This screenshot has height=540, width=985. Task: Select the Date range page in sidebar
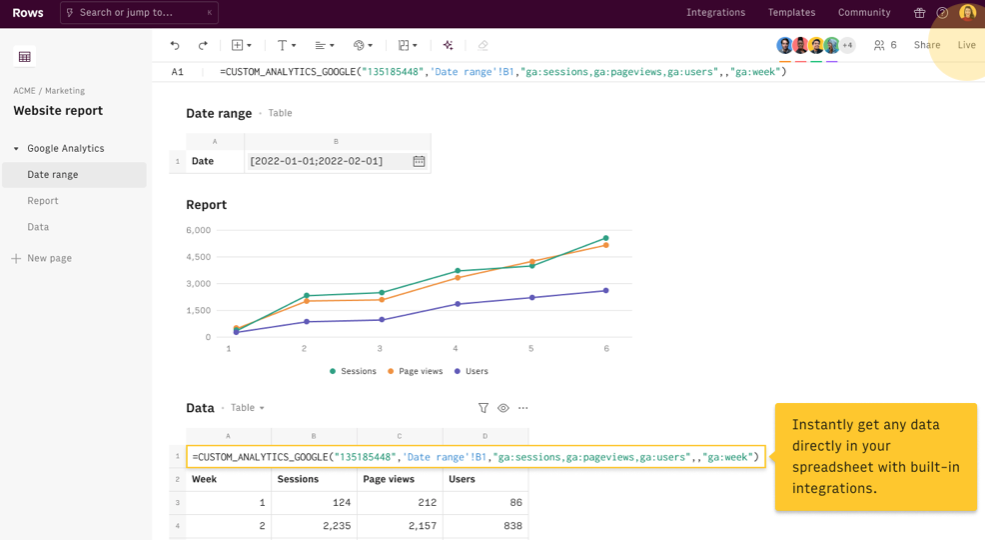(x=74, y=175)
